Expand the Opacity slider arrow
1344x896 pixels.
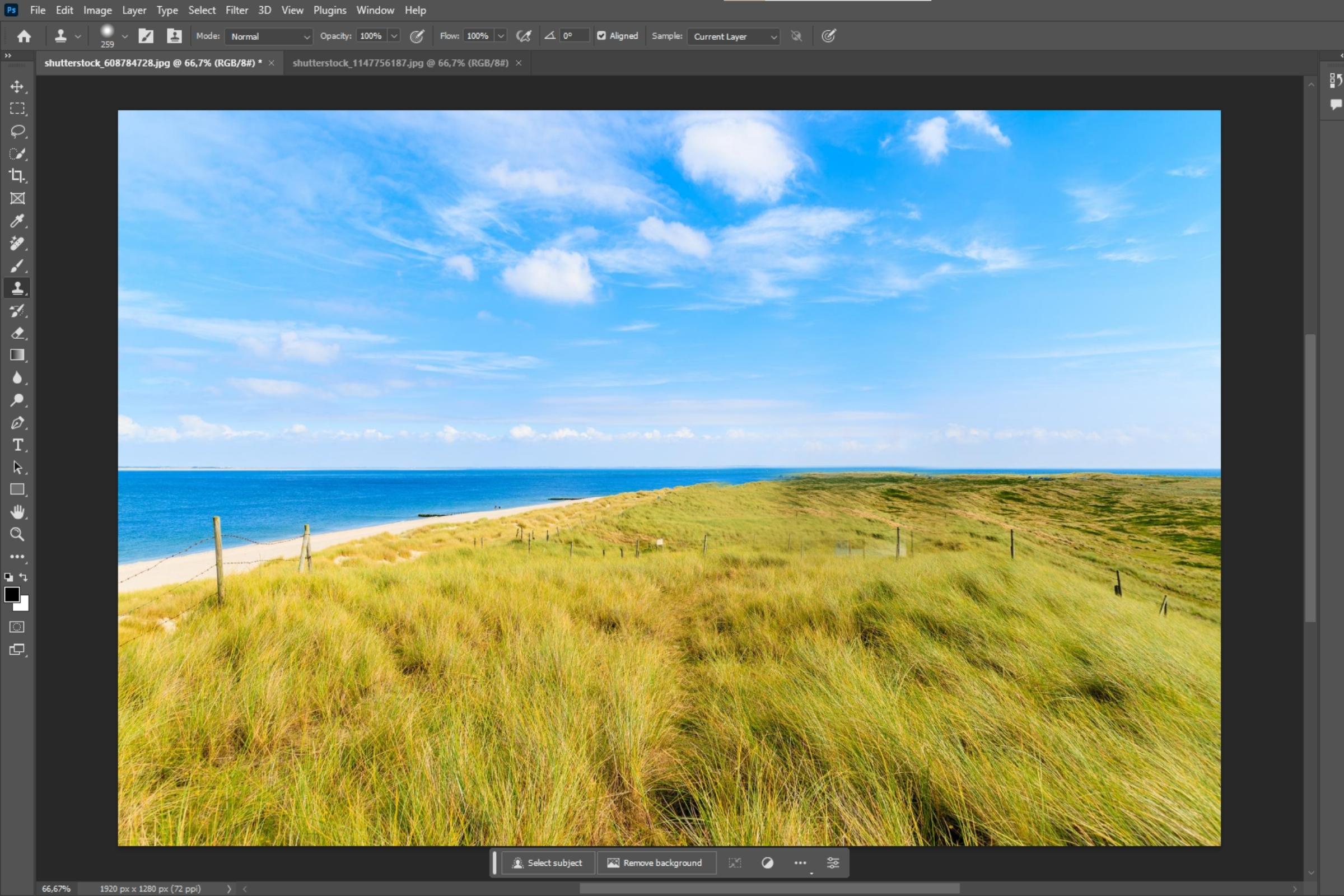coord(394,36)
